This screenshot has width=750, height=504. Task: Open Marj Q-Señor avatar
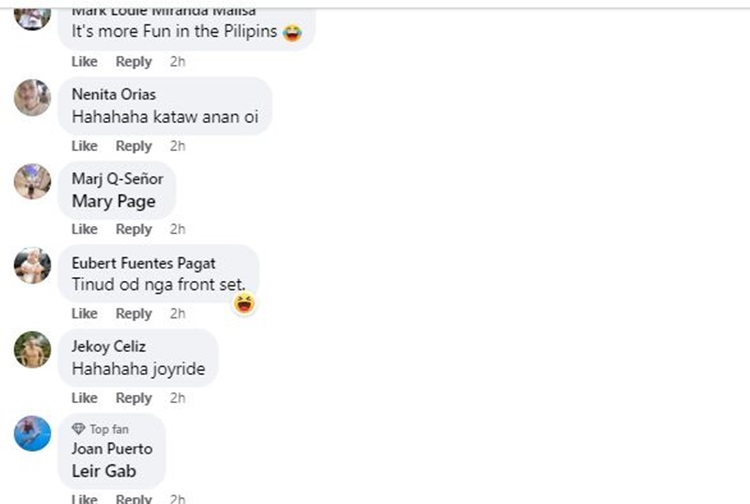pos(32,182)
